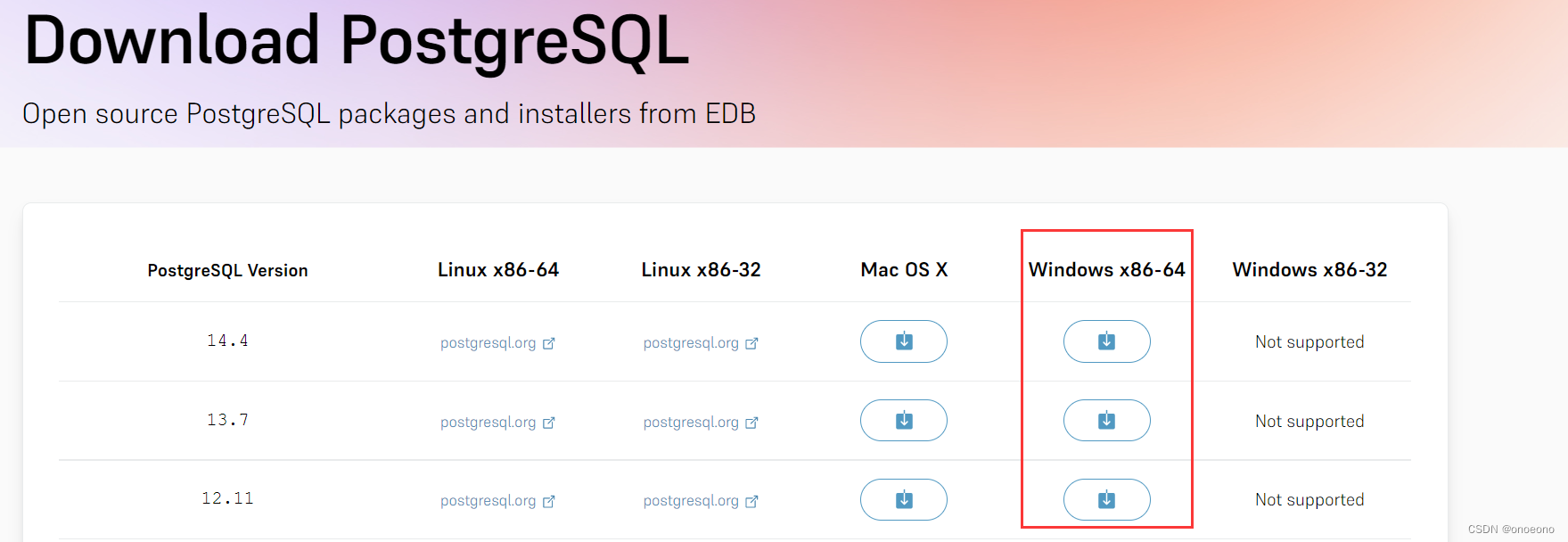The image size is (1568, 542).
Task: Download PostgreSQL 14.4 for Windows x86-64
Action: [1106, 341]
